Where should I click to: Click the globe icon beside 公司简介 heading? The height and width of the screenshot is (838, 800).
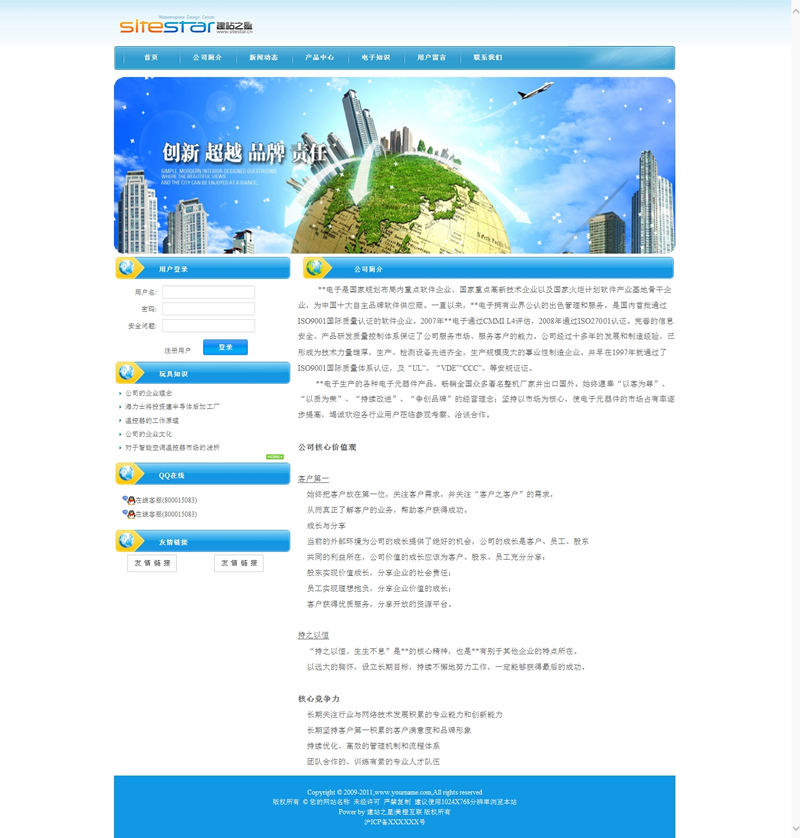pos(318,268)
